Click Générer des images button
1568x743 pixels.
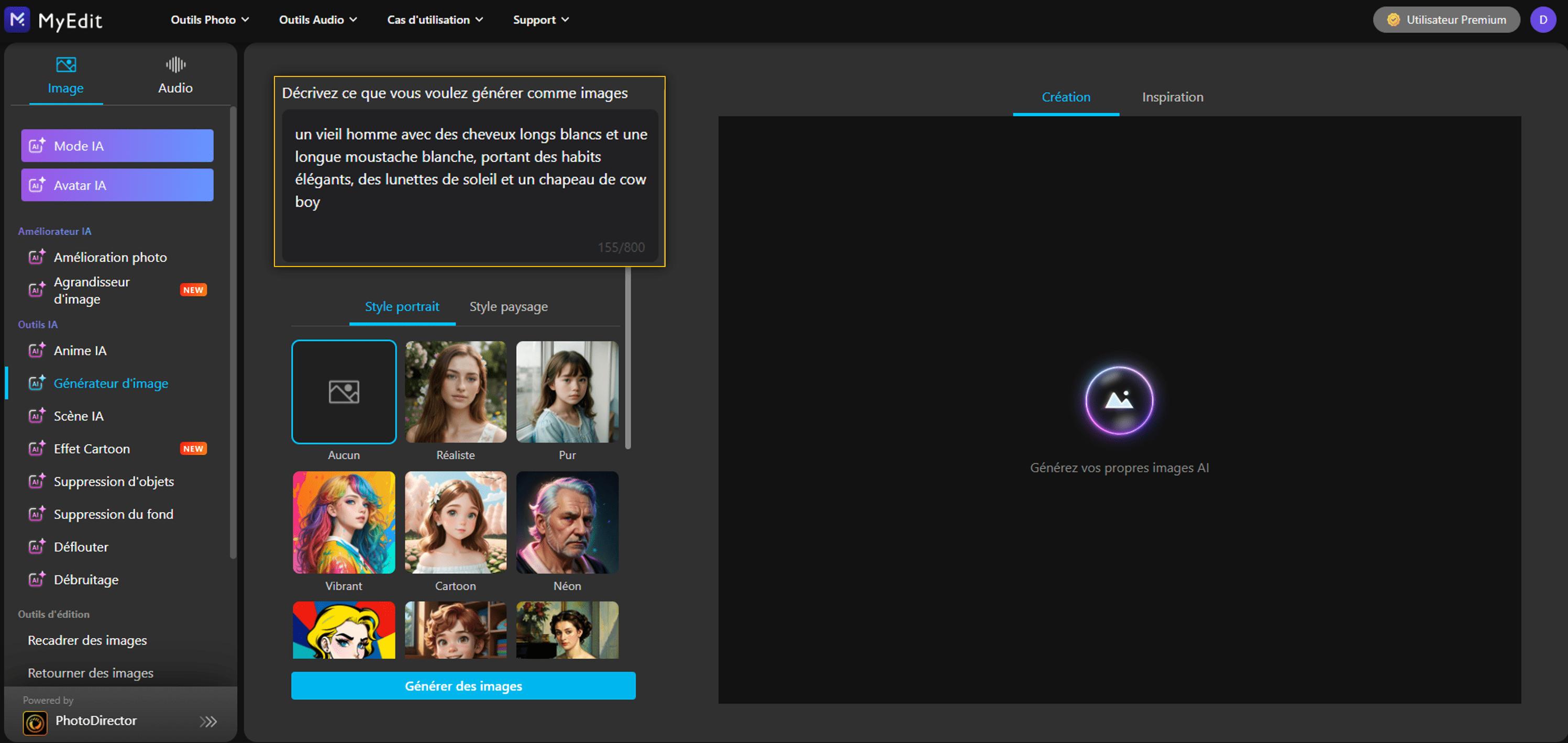[463, 686]
